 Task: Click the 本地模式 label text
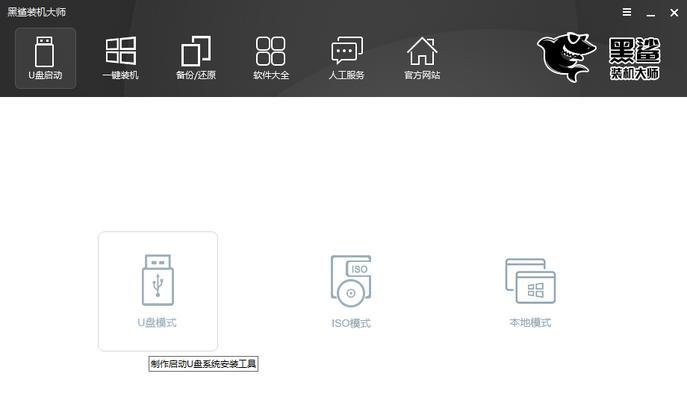pyautogui.click(x=530, y=323)
